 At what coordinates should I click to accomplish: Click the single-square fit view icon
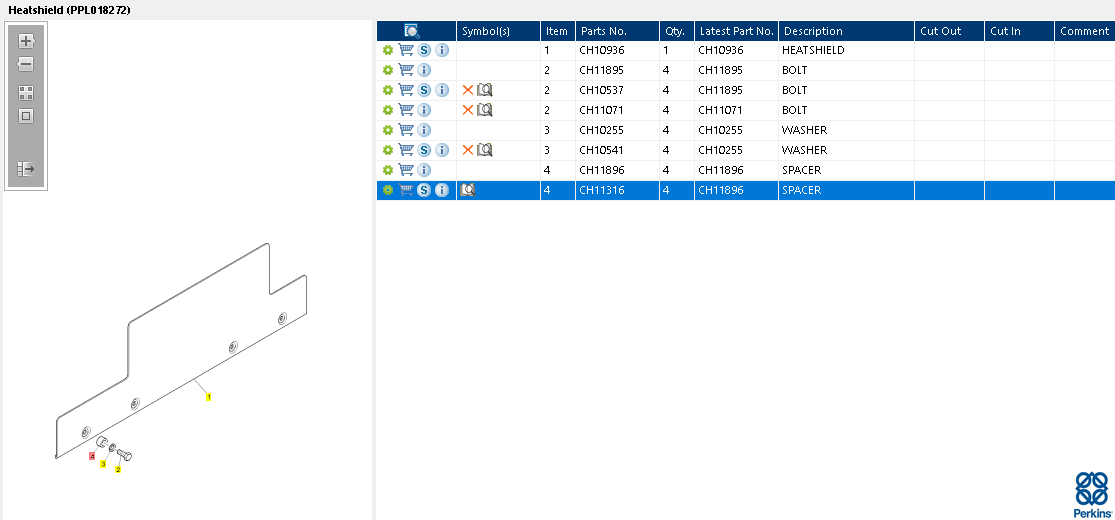point(26,116)
